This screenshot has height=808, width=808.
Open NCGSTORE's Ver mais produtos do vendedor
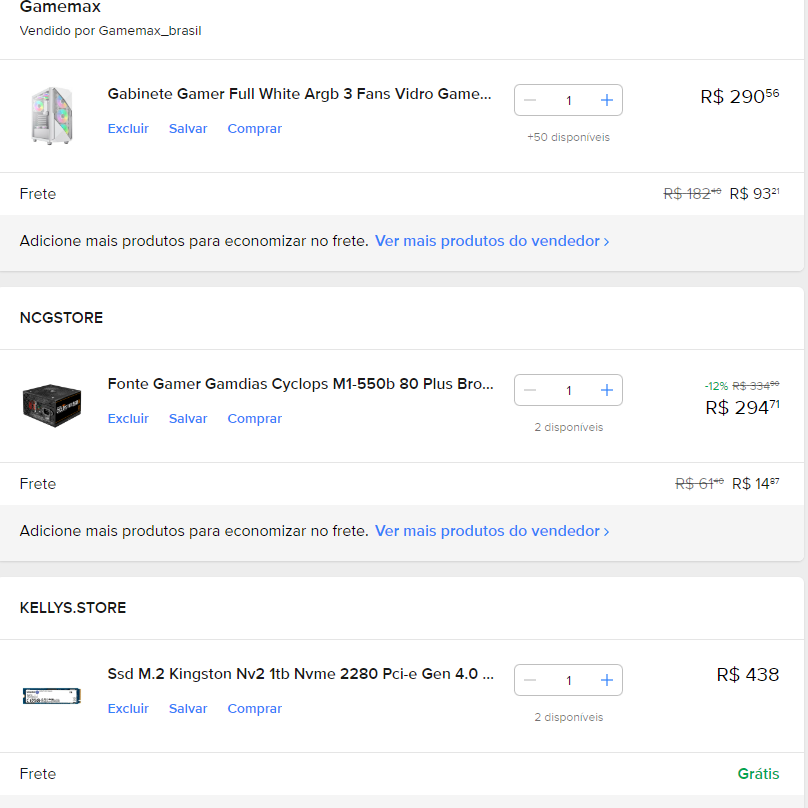click(492, 531)
